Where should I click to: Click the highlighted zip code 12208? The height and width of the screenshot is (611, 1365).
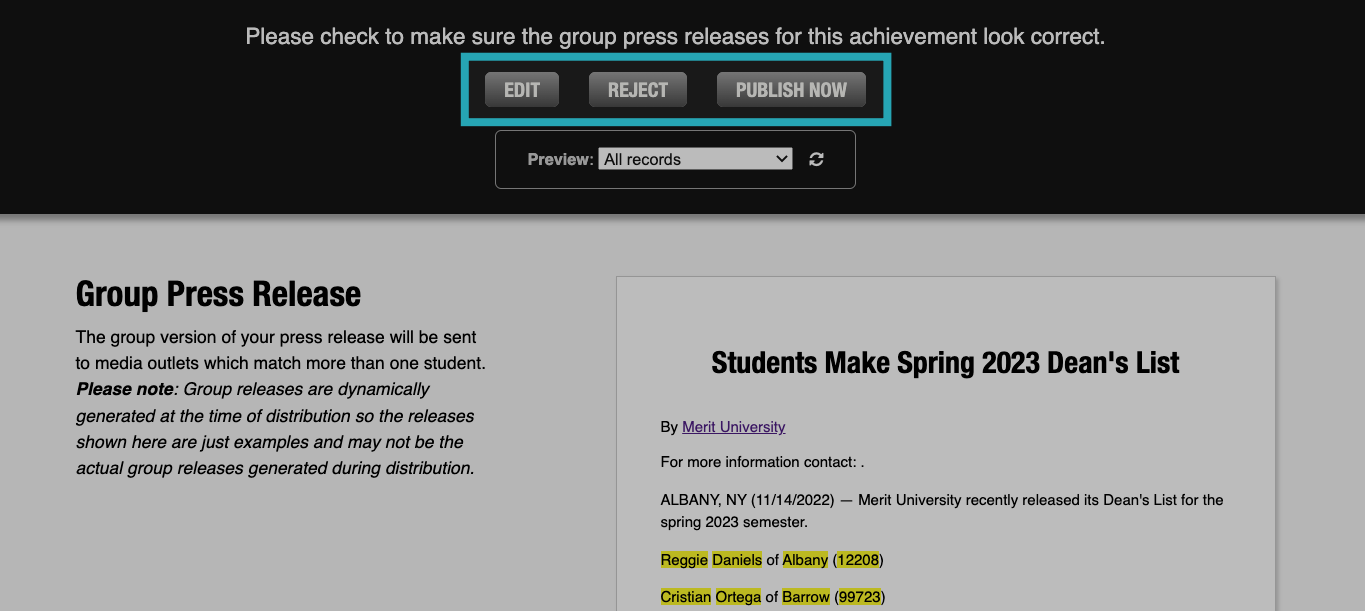coord(857,560)
